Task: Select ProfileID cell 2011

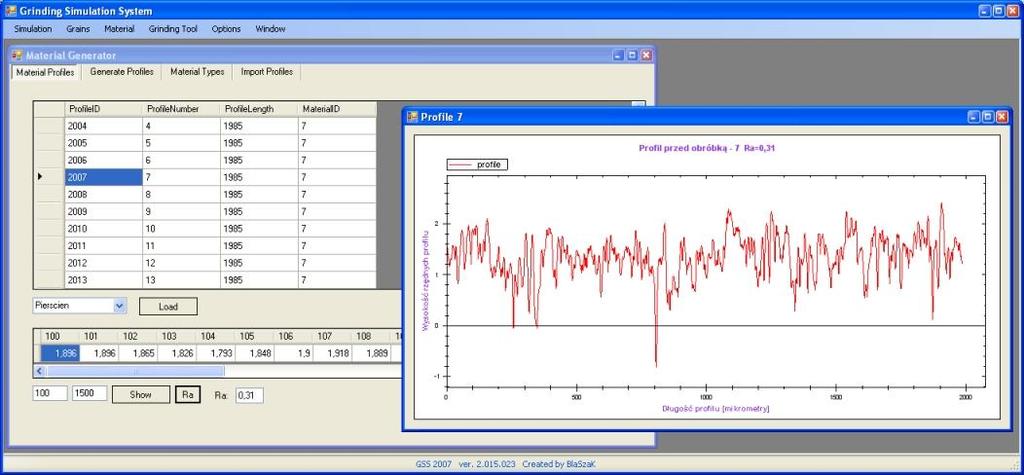Action: 103,246
